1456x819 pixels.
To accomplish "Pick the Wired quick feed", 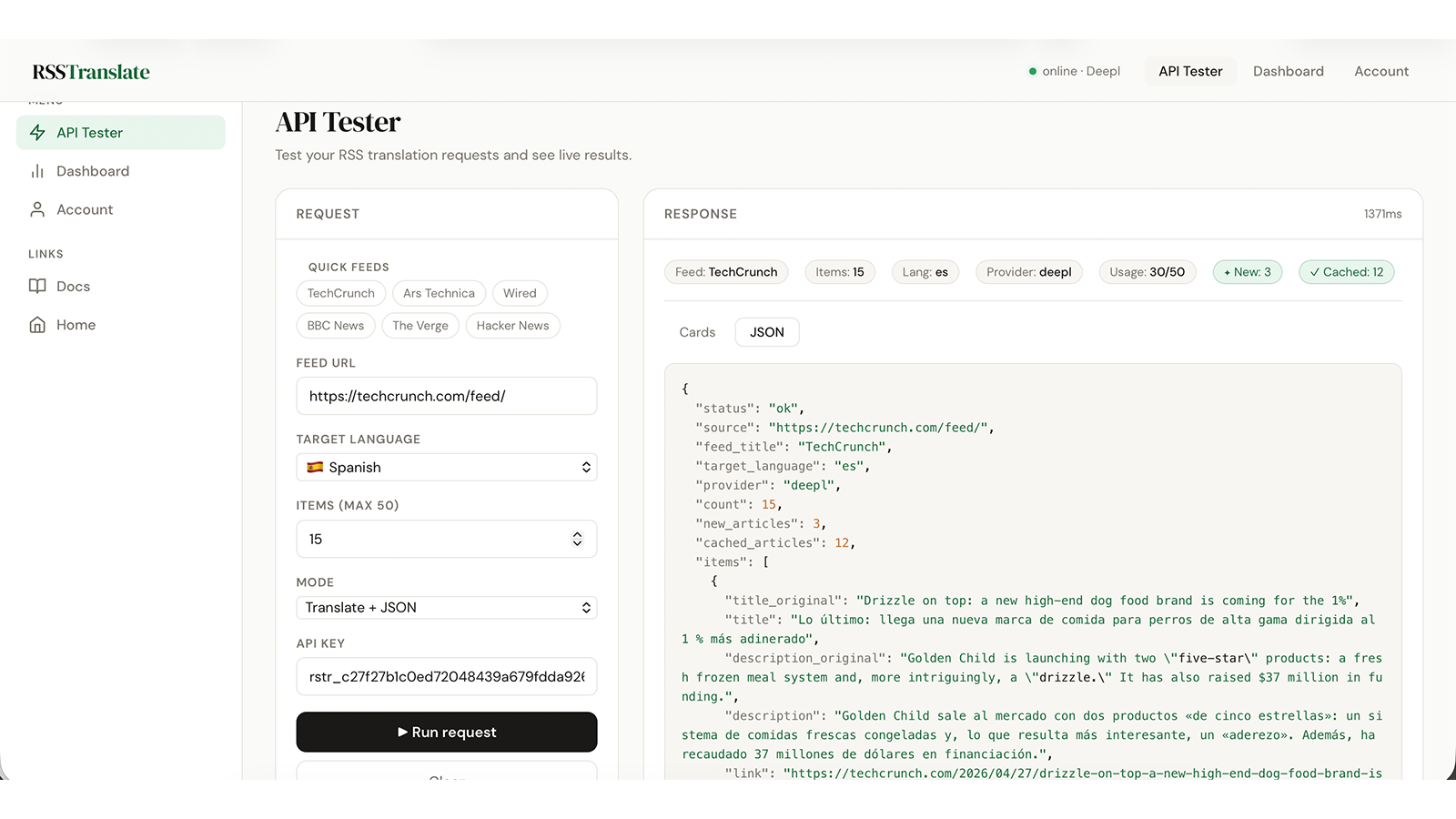I will pyautogui.click(x=520, y=293).
